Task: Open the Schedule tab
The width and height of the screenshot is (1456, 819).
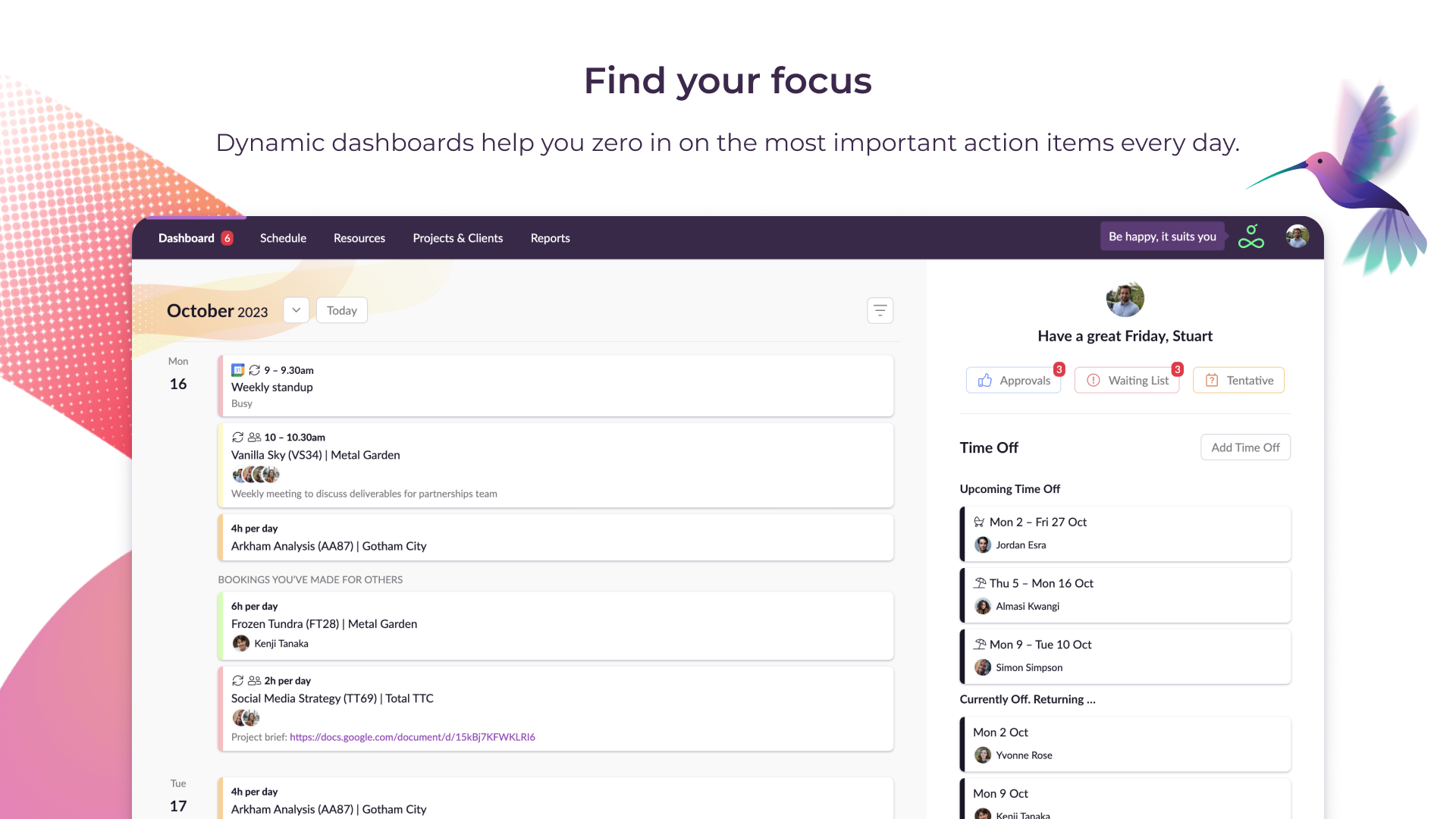Action: (283, 238)
